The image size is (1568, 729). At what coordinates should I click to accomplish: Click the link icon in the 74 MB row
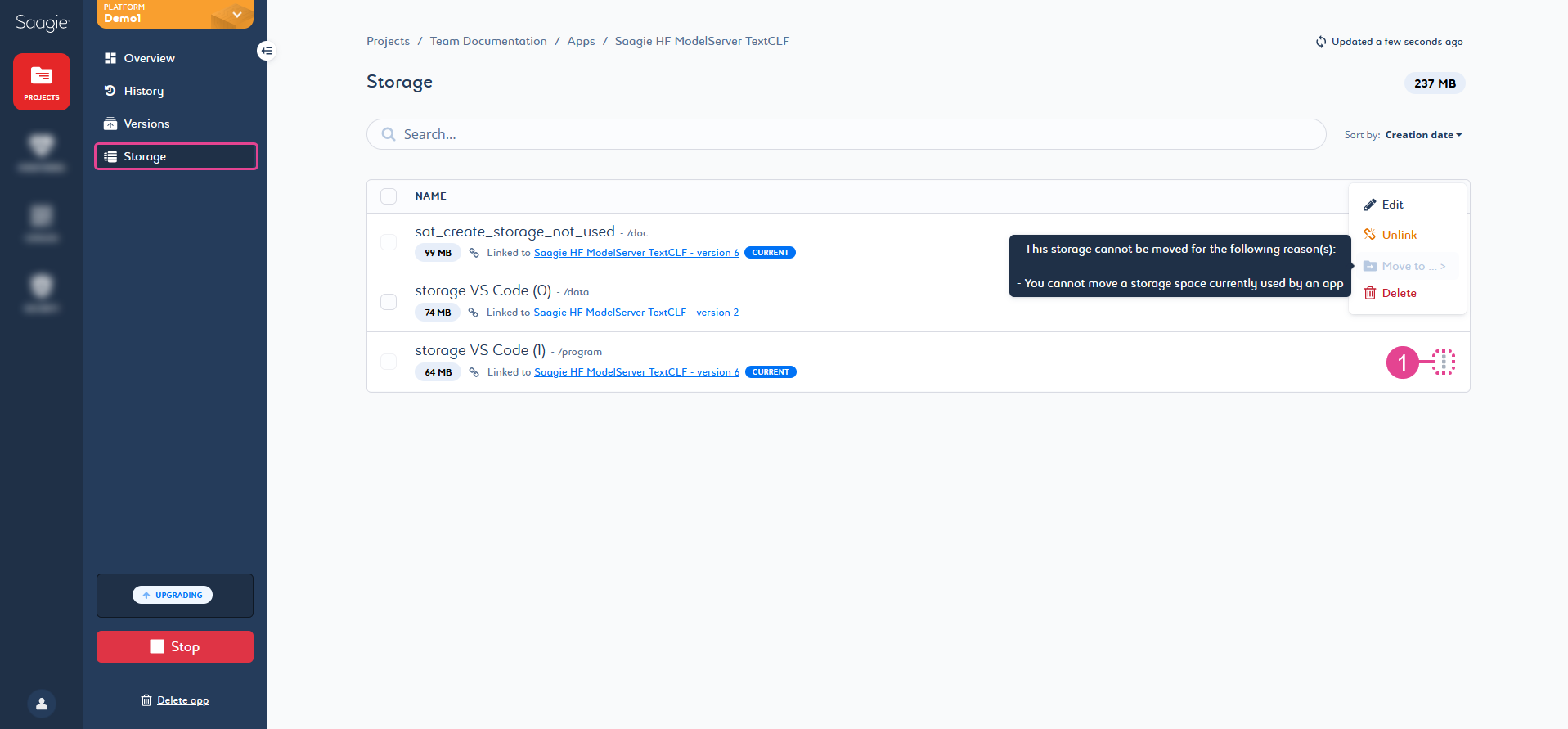click(474, 313)
